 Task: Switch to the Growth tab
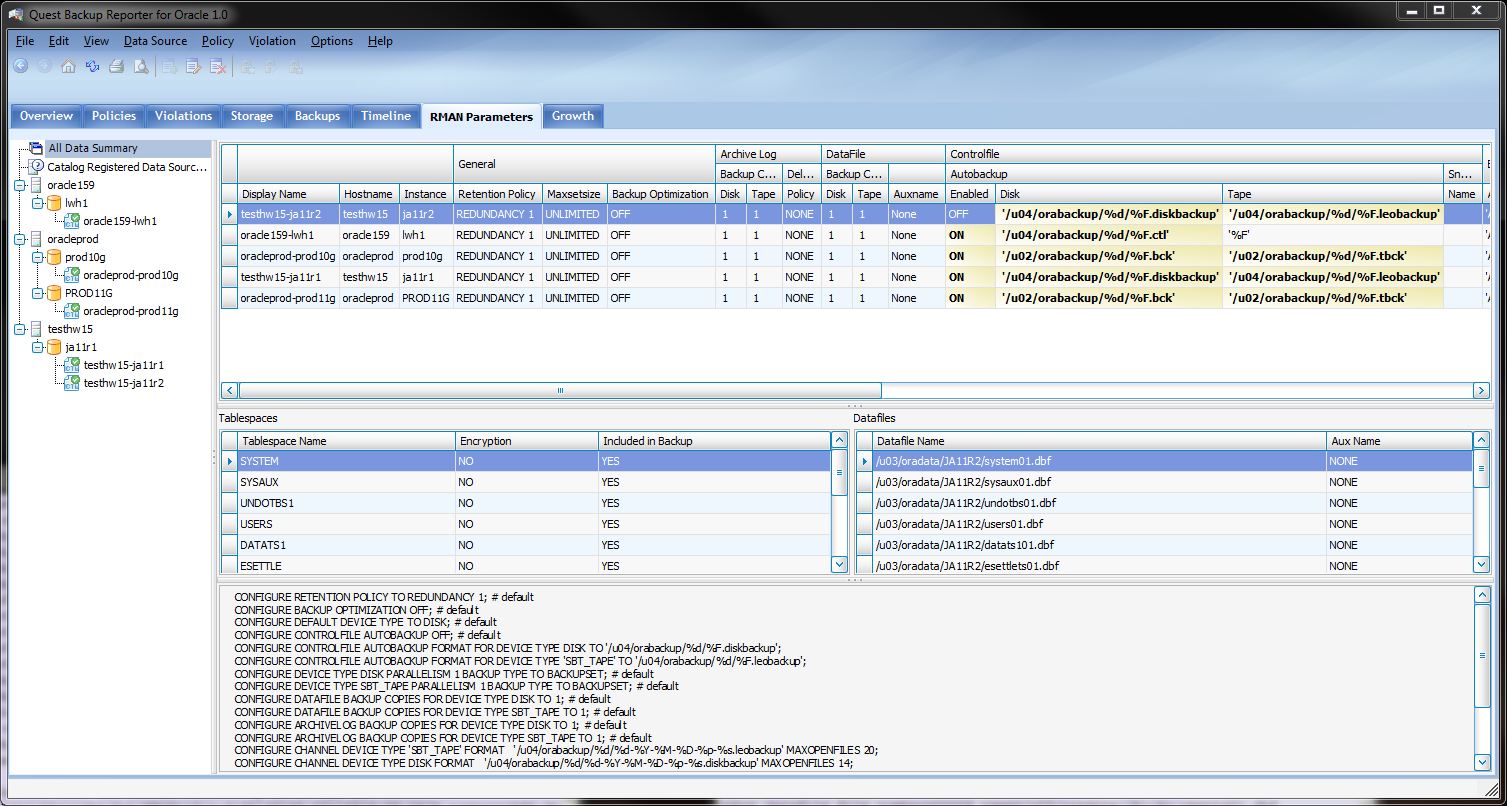tap(573, 116)
